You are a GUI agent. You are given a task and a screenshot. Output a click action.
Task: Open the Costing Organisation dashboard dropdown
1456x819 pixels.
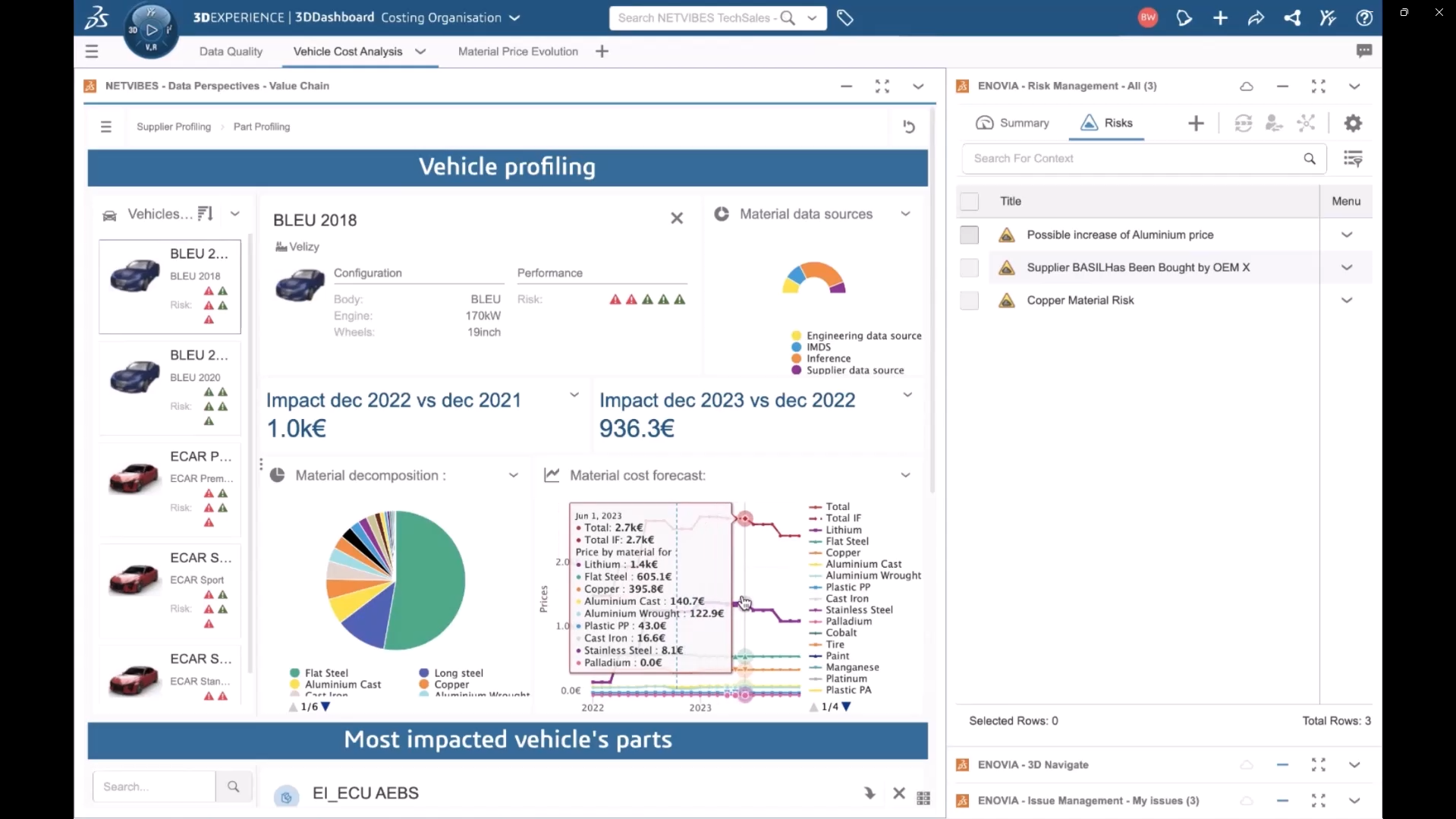pyautogui.click(x=514, y=17)
